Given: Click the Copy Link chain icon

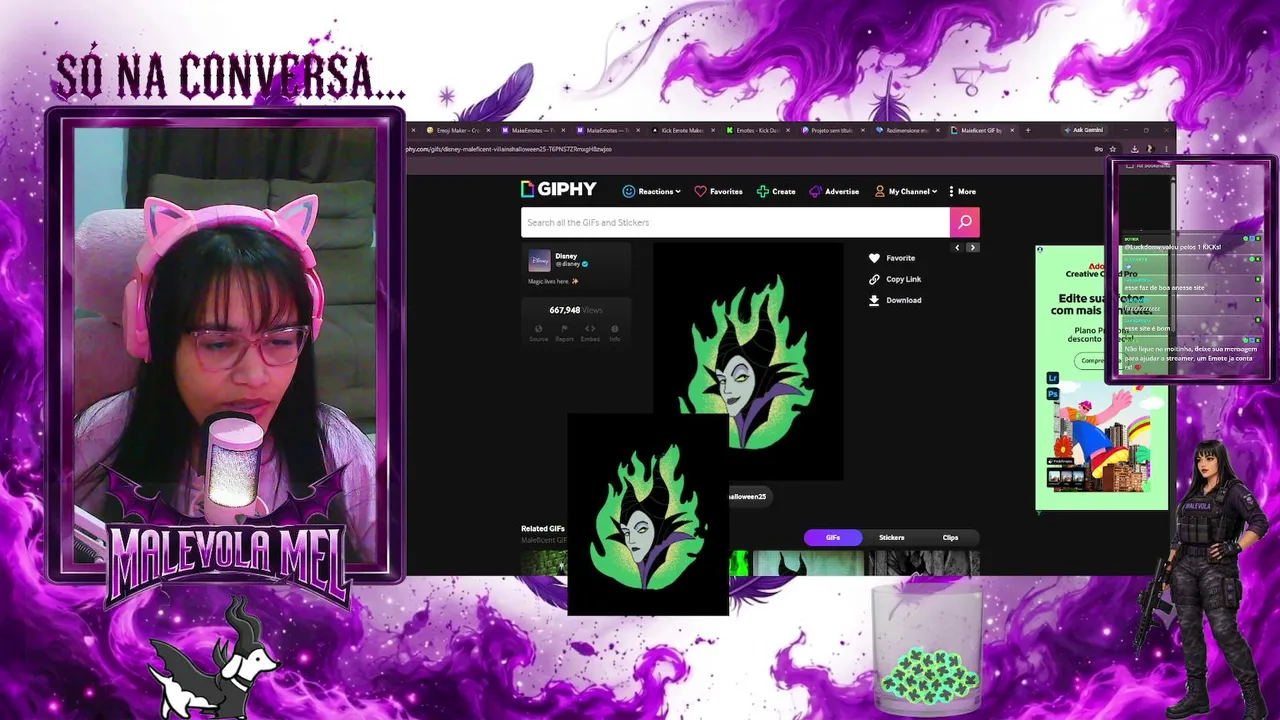Looking at the screenshot, I should (874, 279).
